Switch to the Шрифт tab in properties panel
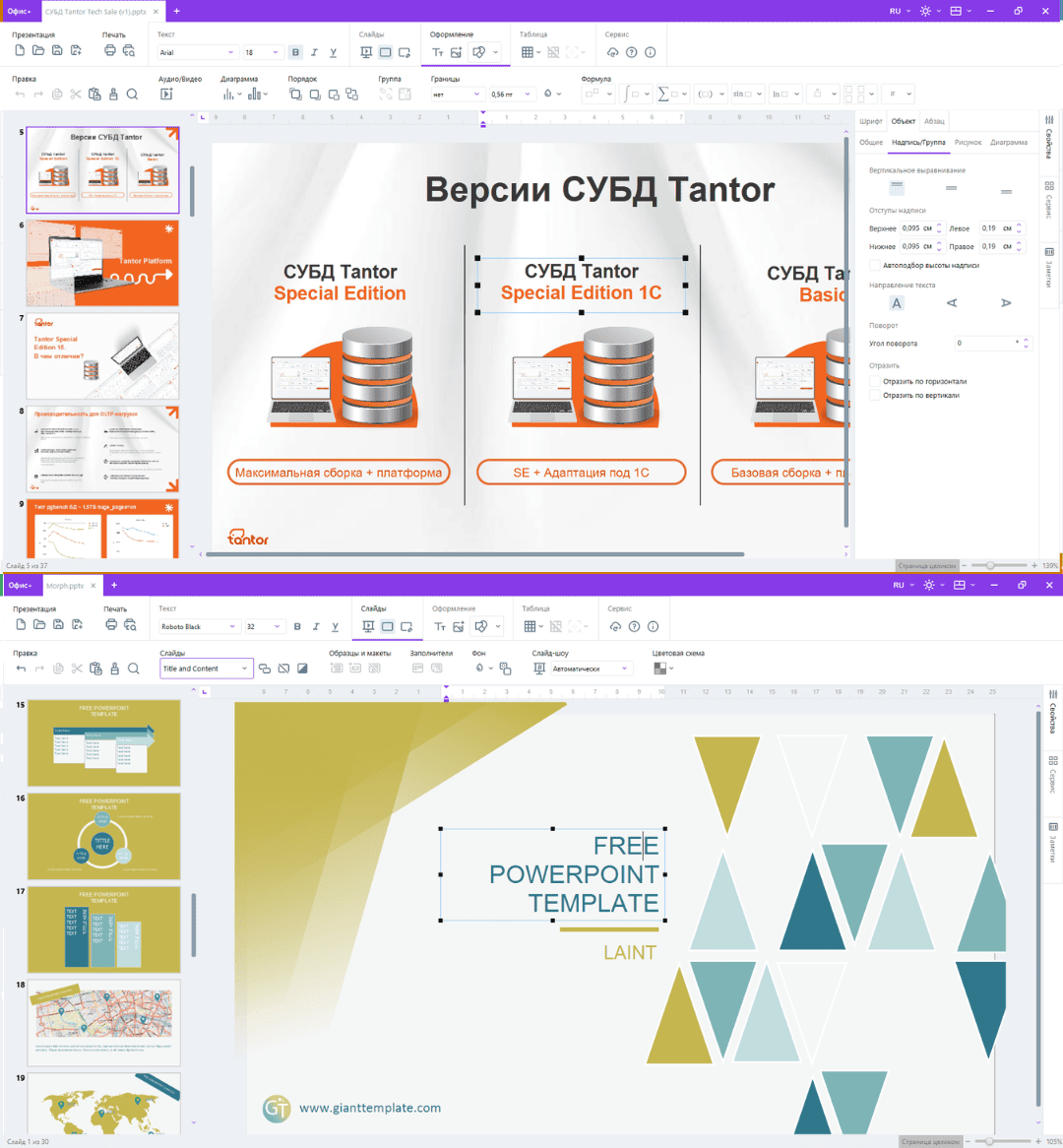This screenshot has width=1063, height=1148. (x=870, y=121)
